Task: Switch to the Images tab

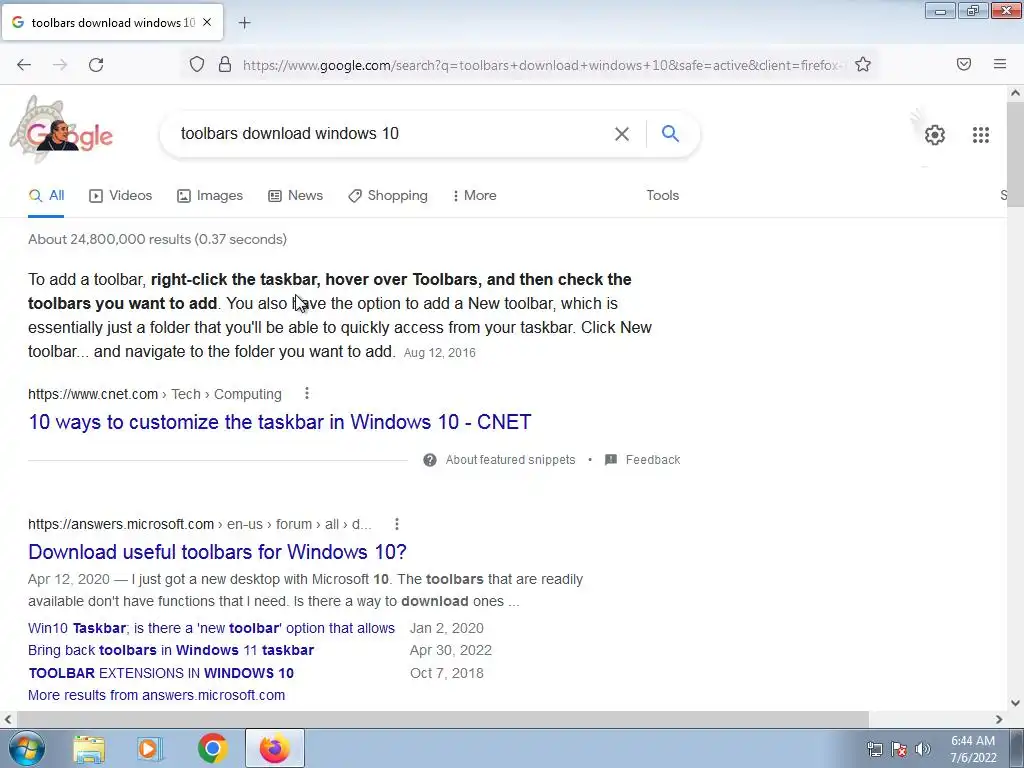Action: (210, 195)
